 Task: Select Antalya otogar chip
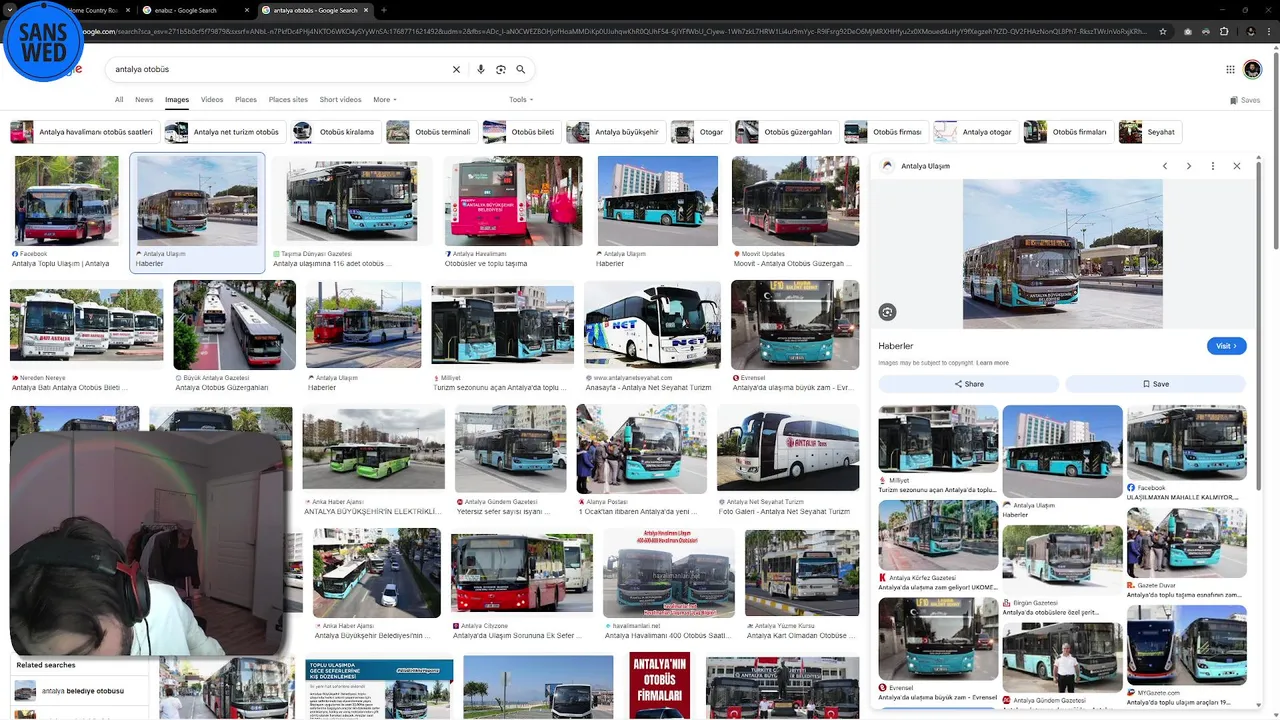[975, 132]
